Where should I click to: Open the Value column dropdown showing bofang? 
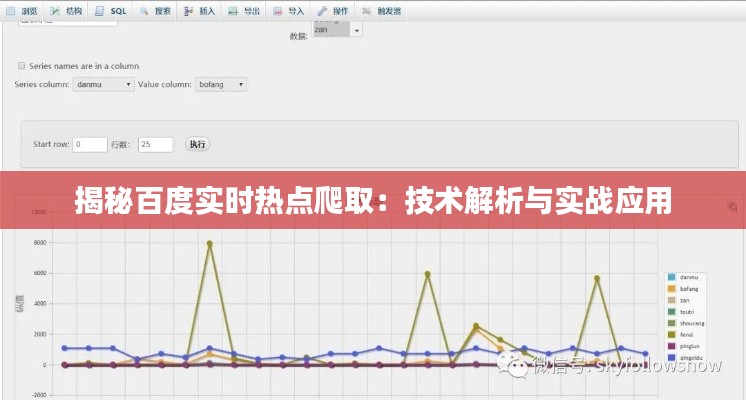221,84
